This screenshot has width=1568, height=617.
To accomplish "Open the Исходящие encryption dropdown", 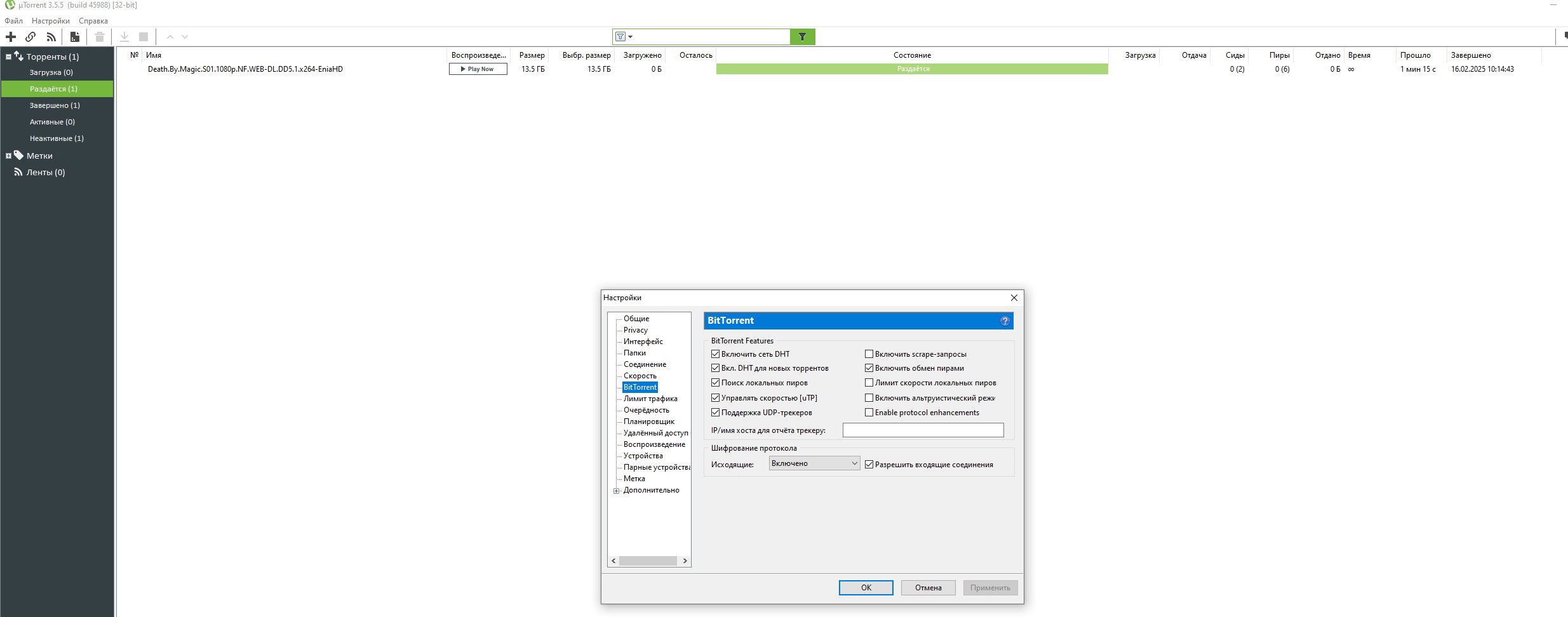I will pyautogui.click(x=814, y=463).
